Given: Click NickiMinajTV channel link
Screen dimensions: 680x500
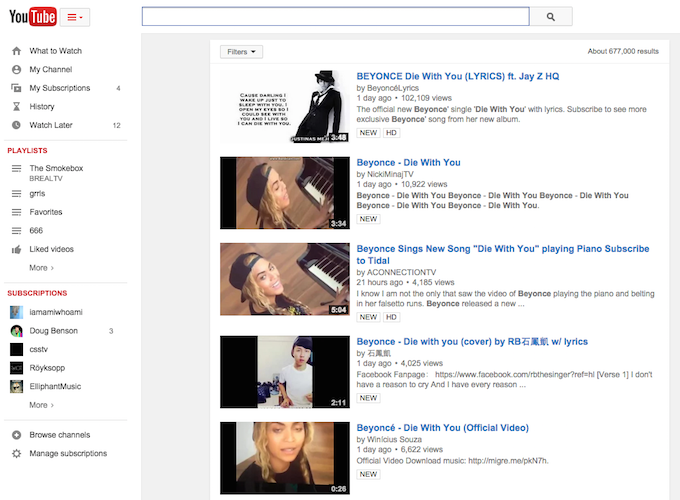Looking at the screenshot, I should [x=395, y=174].
